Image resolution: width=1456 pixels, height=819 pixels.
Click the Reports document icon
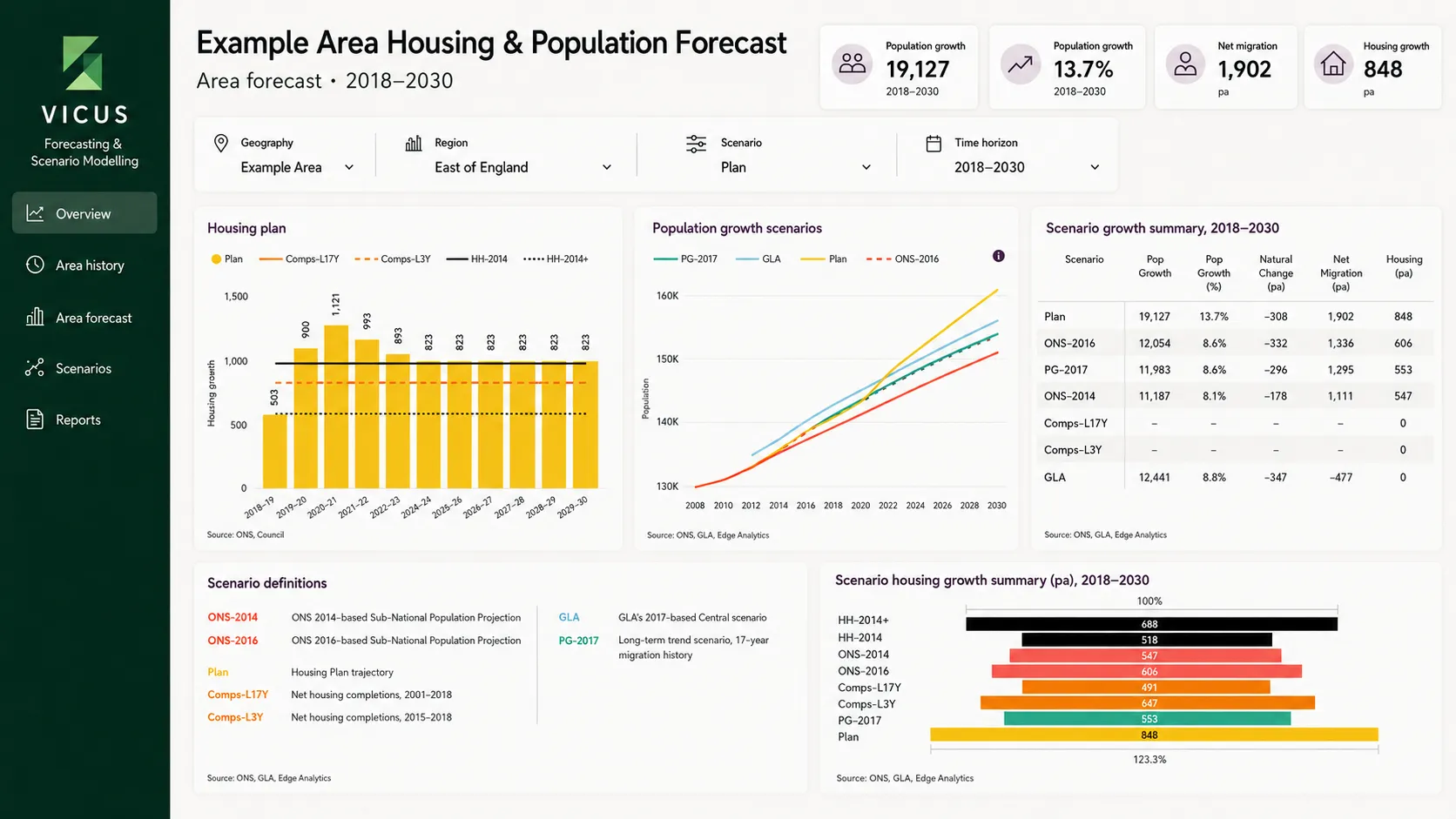pyautogui.click(x=35, y=420)
